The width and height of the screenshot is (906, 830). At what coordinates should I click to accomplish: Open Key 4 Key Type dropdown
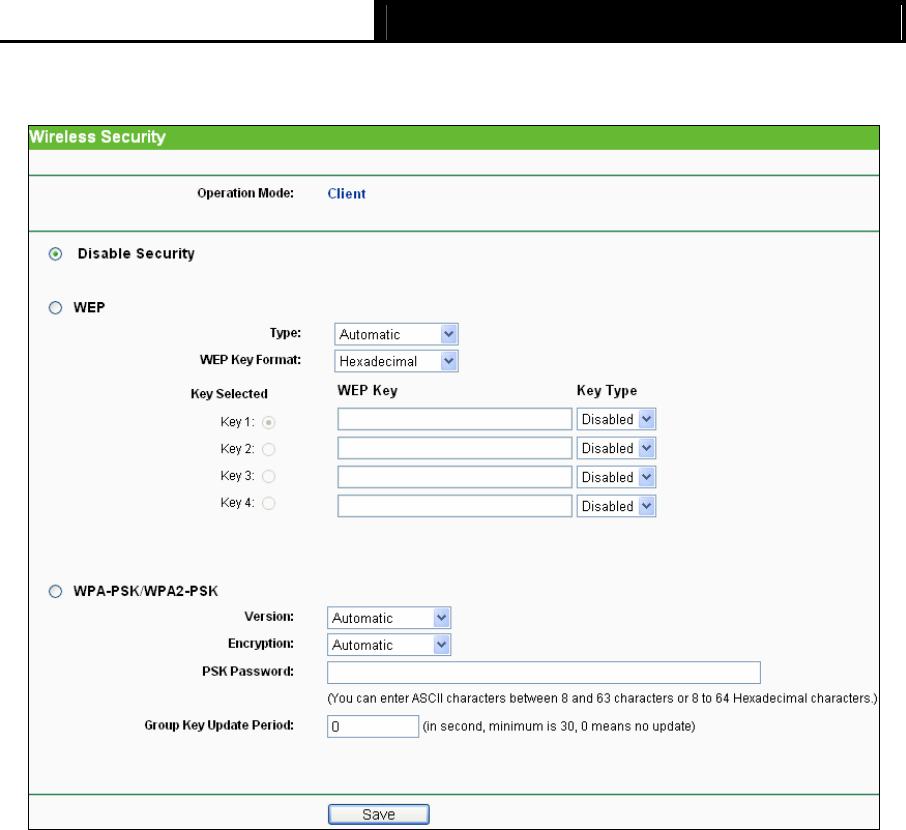617,506
